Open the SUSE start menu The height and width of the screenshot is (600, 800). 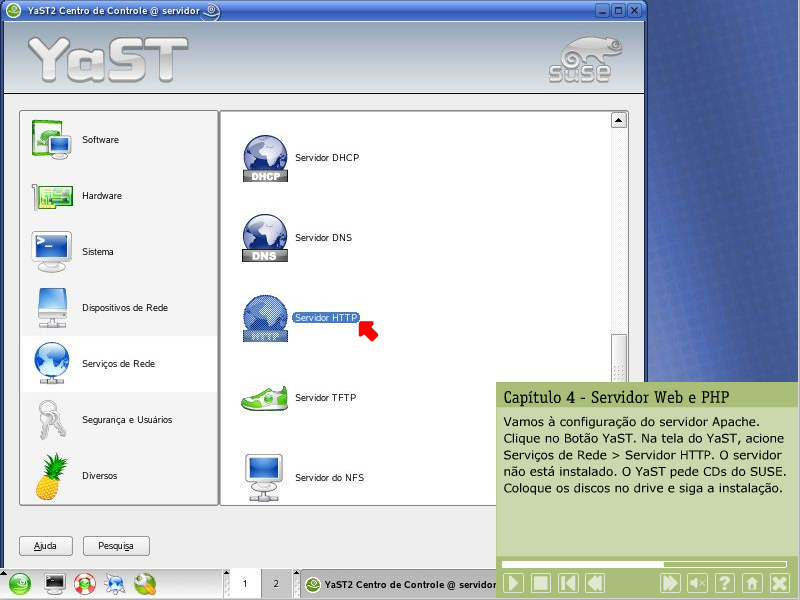[21, 584]
